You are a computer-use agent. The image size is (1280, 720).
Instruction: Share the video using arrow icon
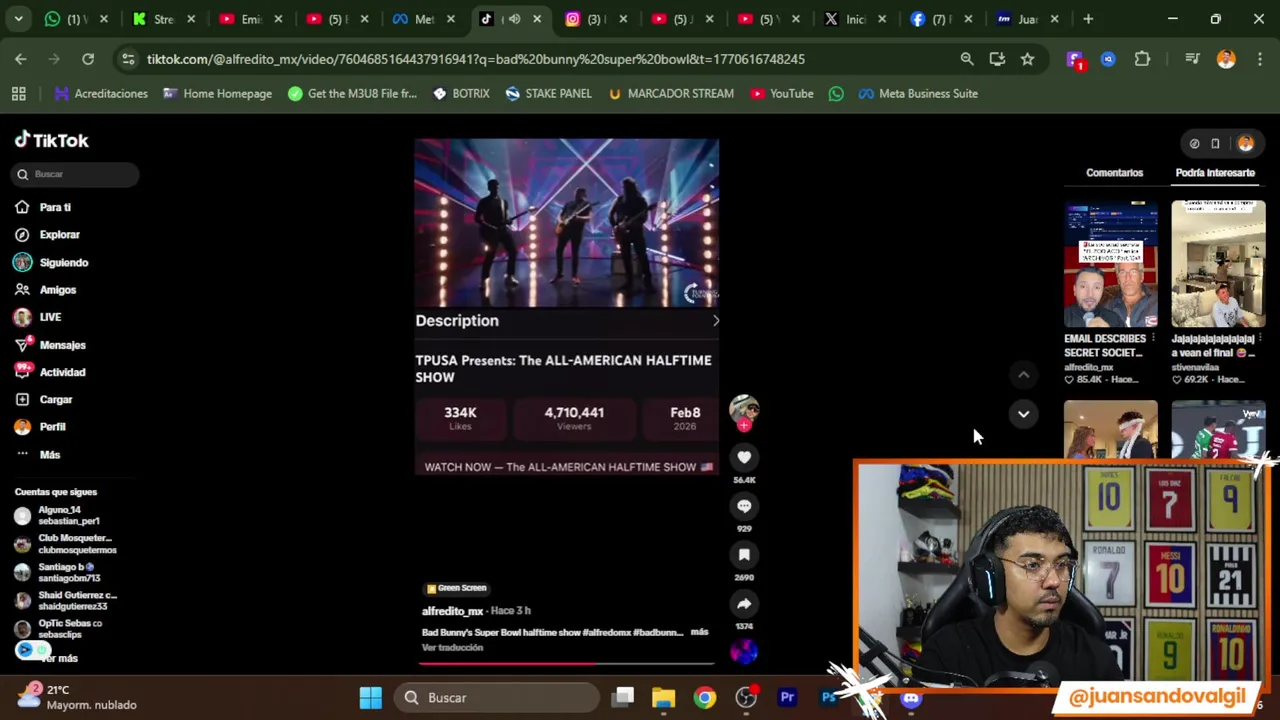(744, 604)
